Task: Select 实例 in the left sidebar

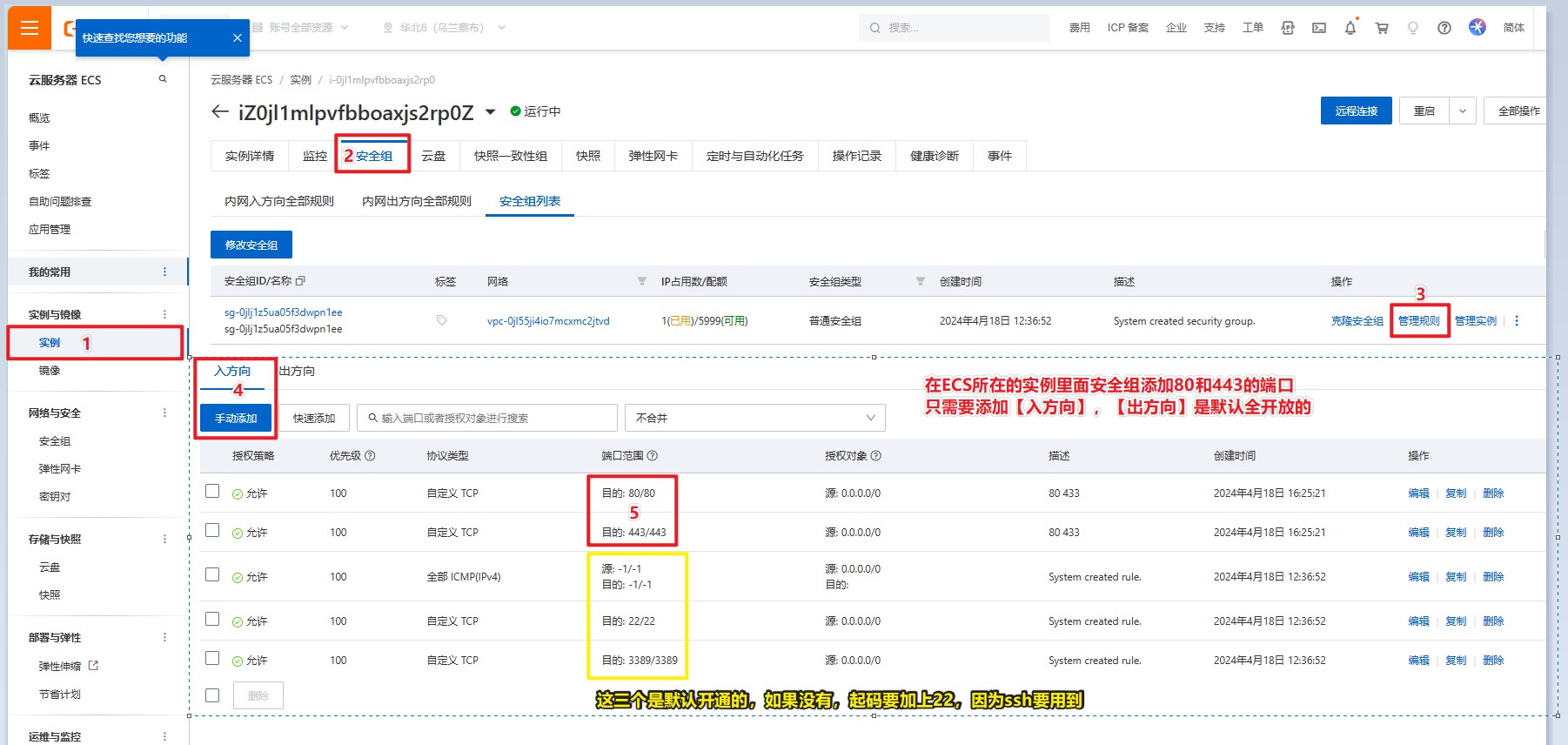Action: 50,343
